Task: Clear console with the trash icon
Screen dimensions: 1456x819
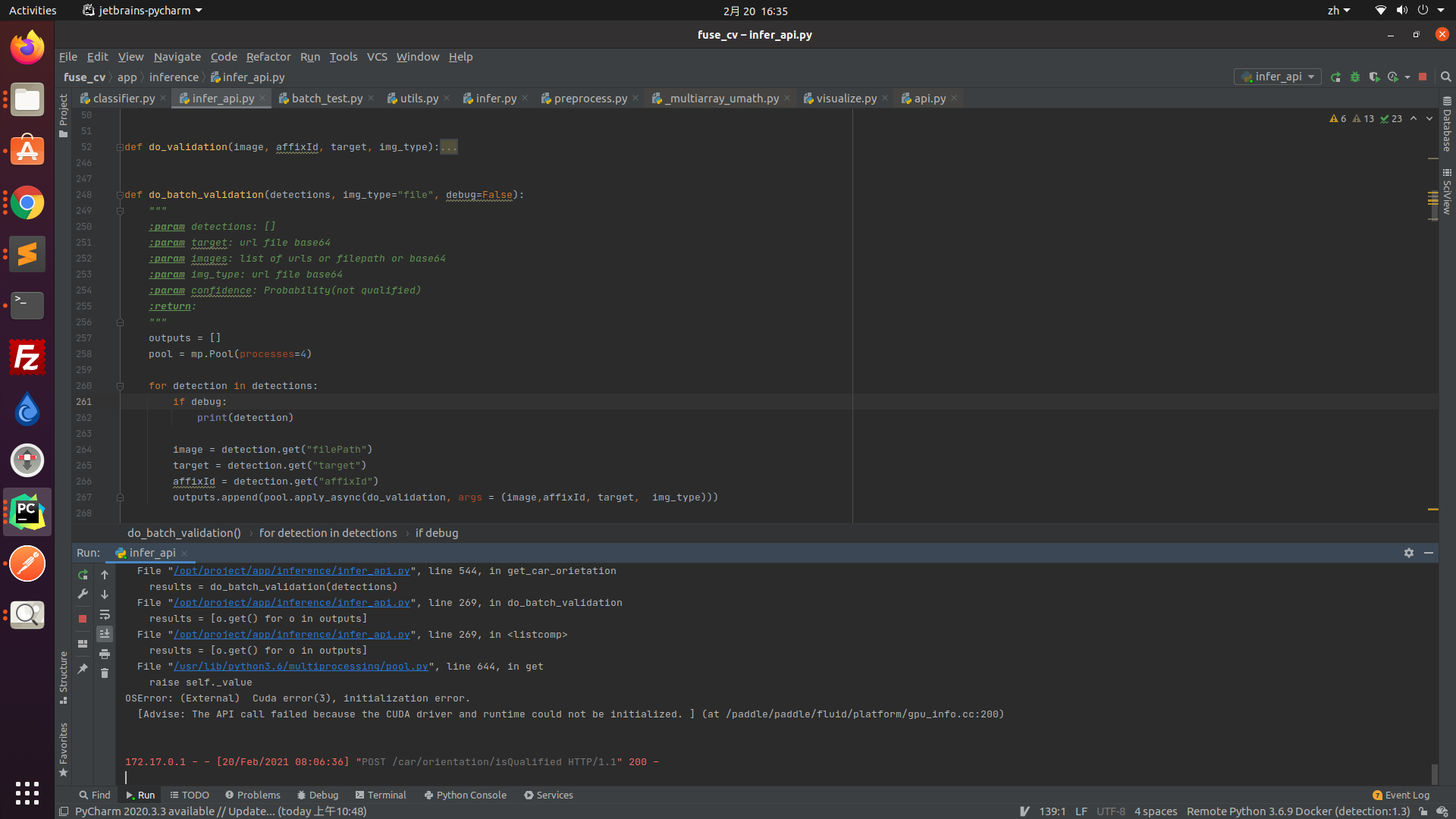Action: click(x=105, y=673)
